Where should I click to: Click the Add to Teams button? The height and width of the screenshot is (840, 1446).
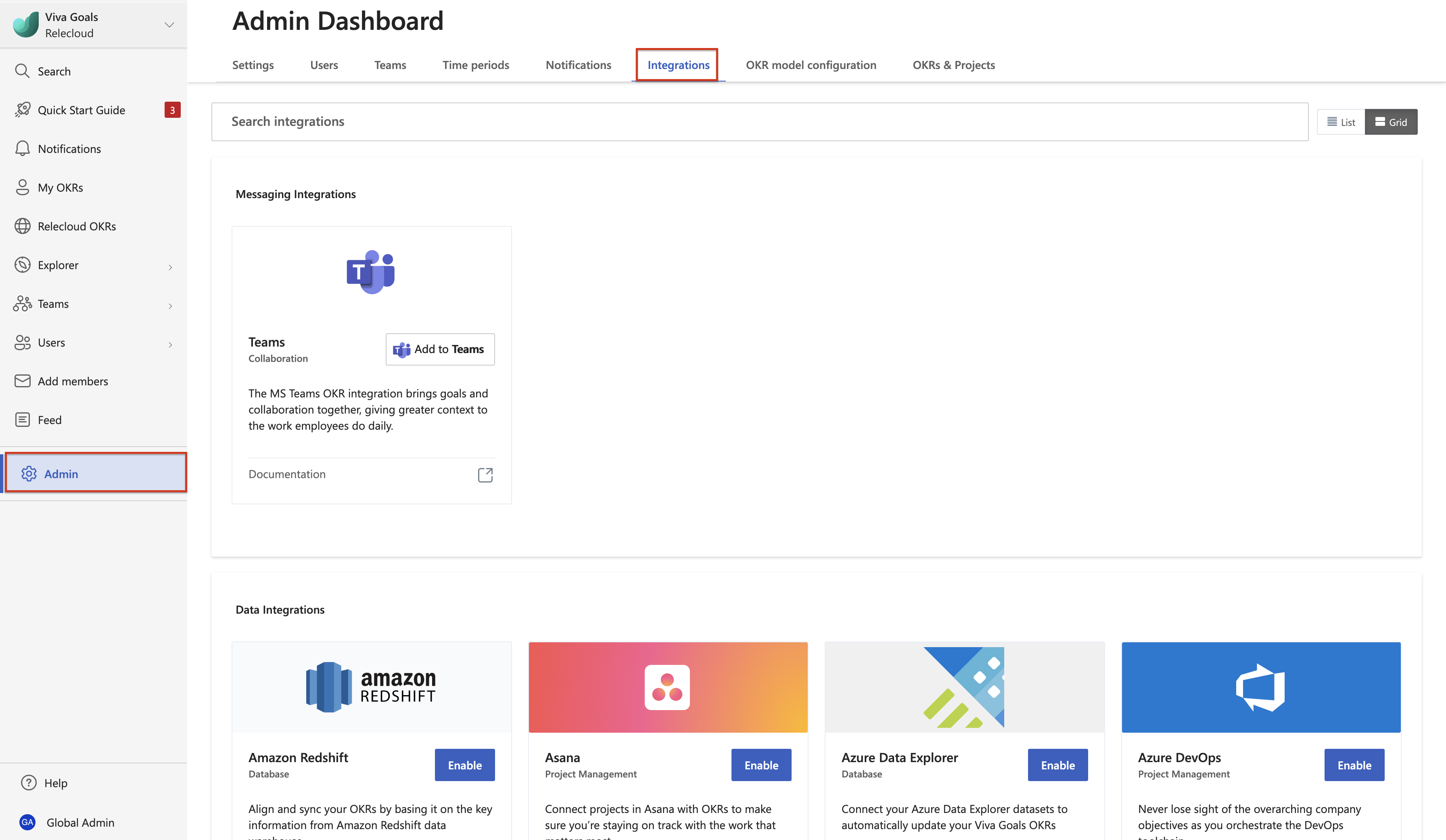click(439, 349)
